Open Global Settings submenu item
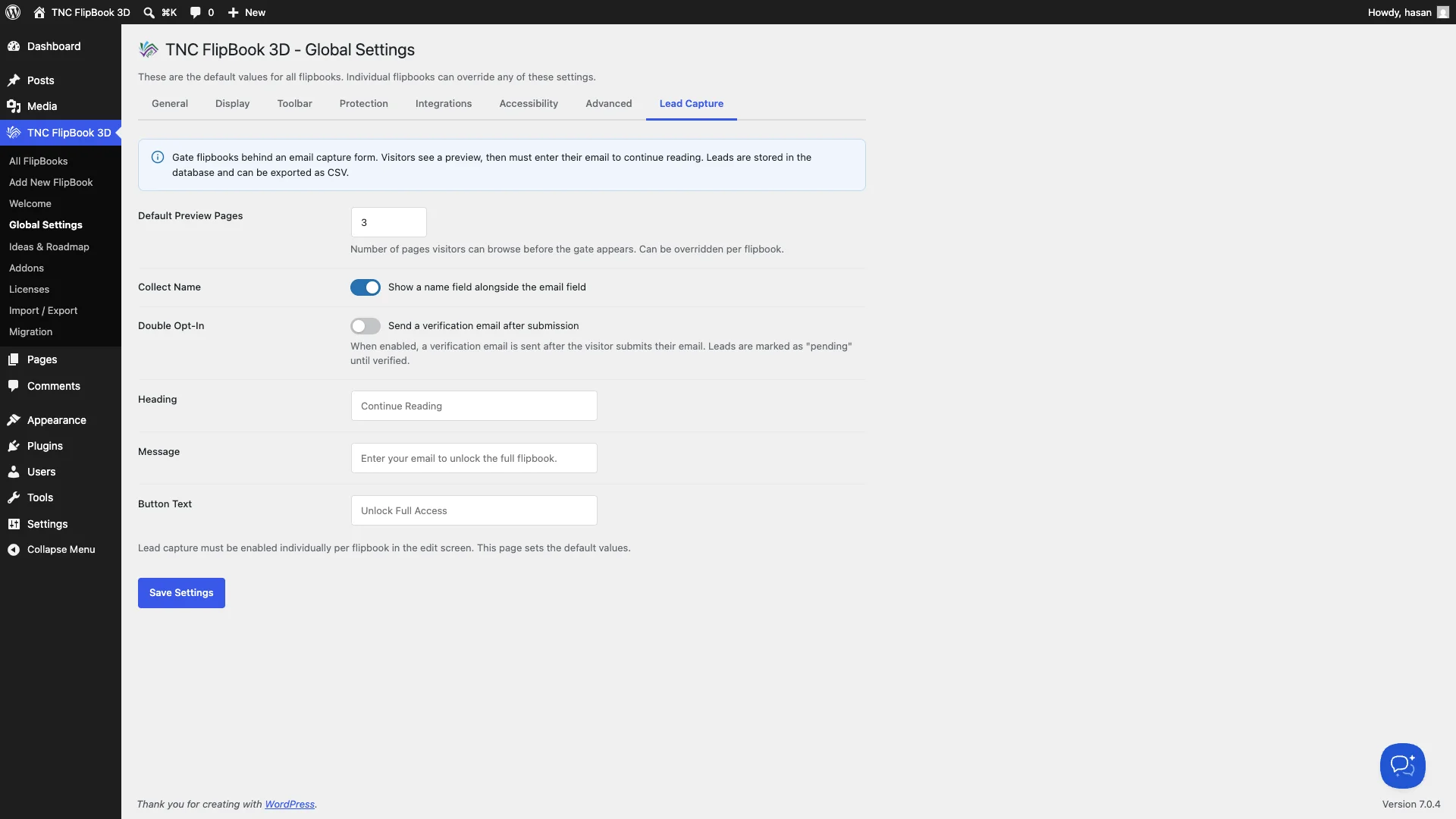Screen dimensions: 1456x819 pos(45,225)
